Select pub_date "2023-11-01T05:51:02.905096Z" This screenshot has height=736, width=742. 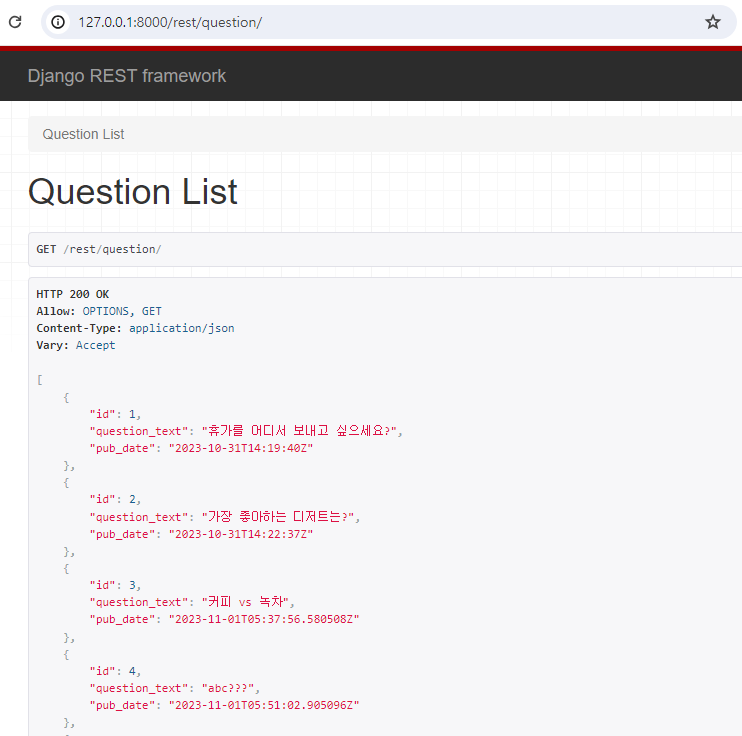[x=264, y=706]
